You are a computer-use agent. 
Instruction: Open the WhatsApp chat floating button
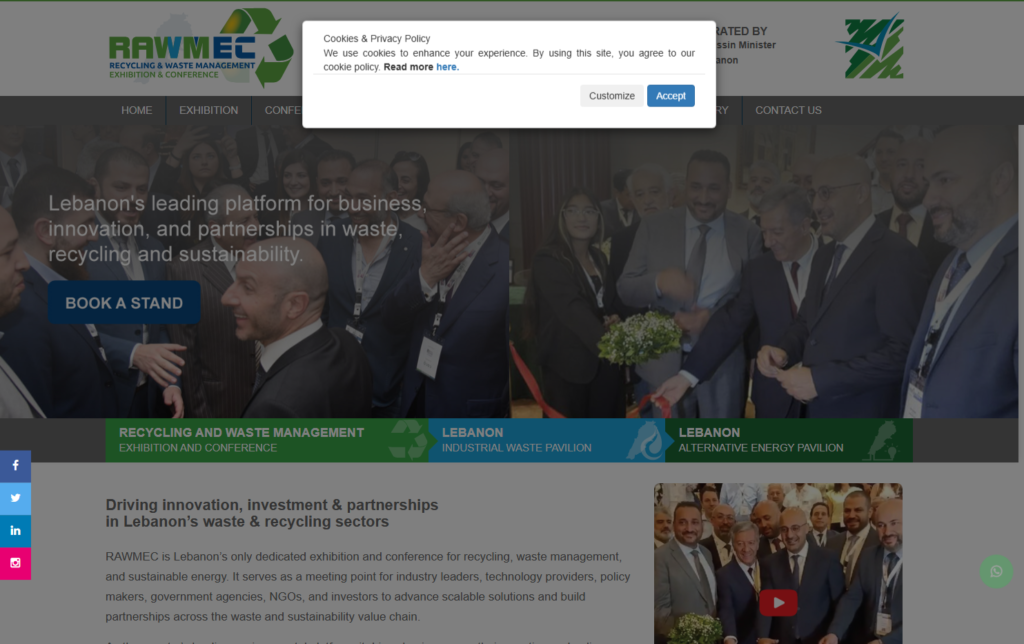(996, 572)
